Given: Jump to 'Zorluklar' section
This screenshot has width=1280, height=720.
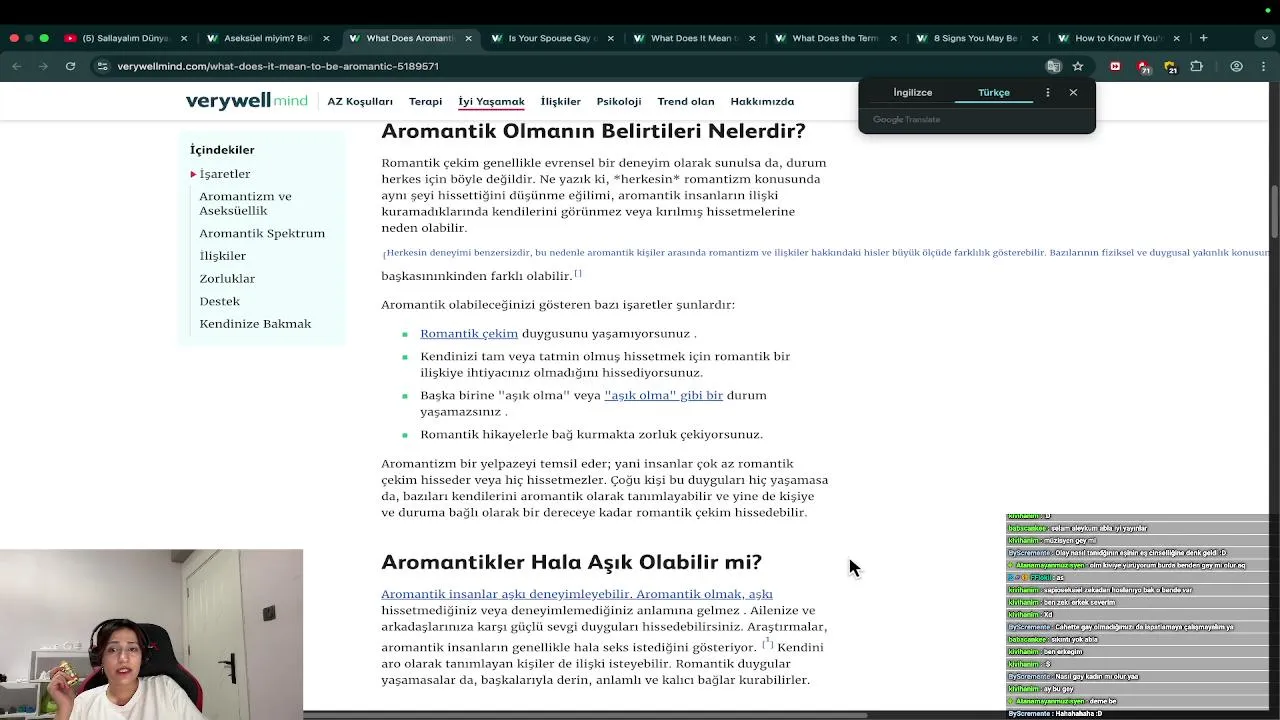Looking at the screenshot, I should coord(227,279).
